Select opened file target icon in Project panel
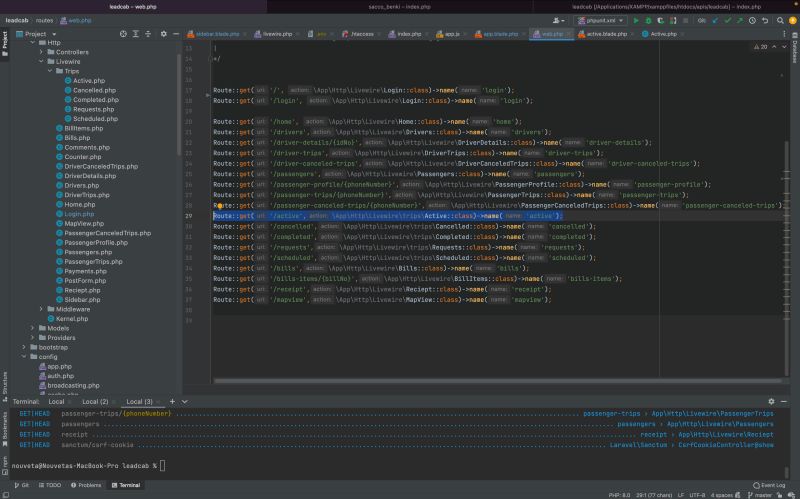This screenshot has height=499, width=800. [x=123, y=34]
